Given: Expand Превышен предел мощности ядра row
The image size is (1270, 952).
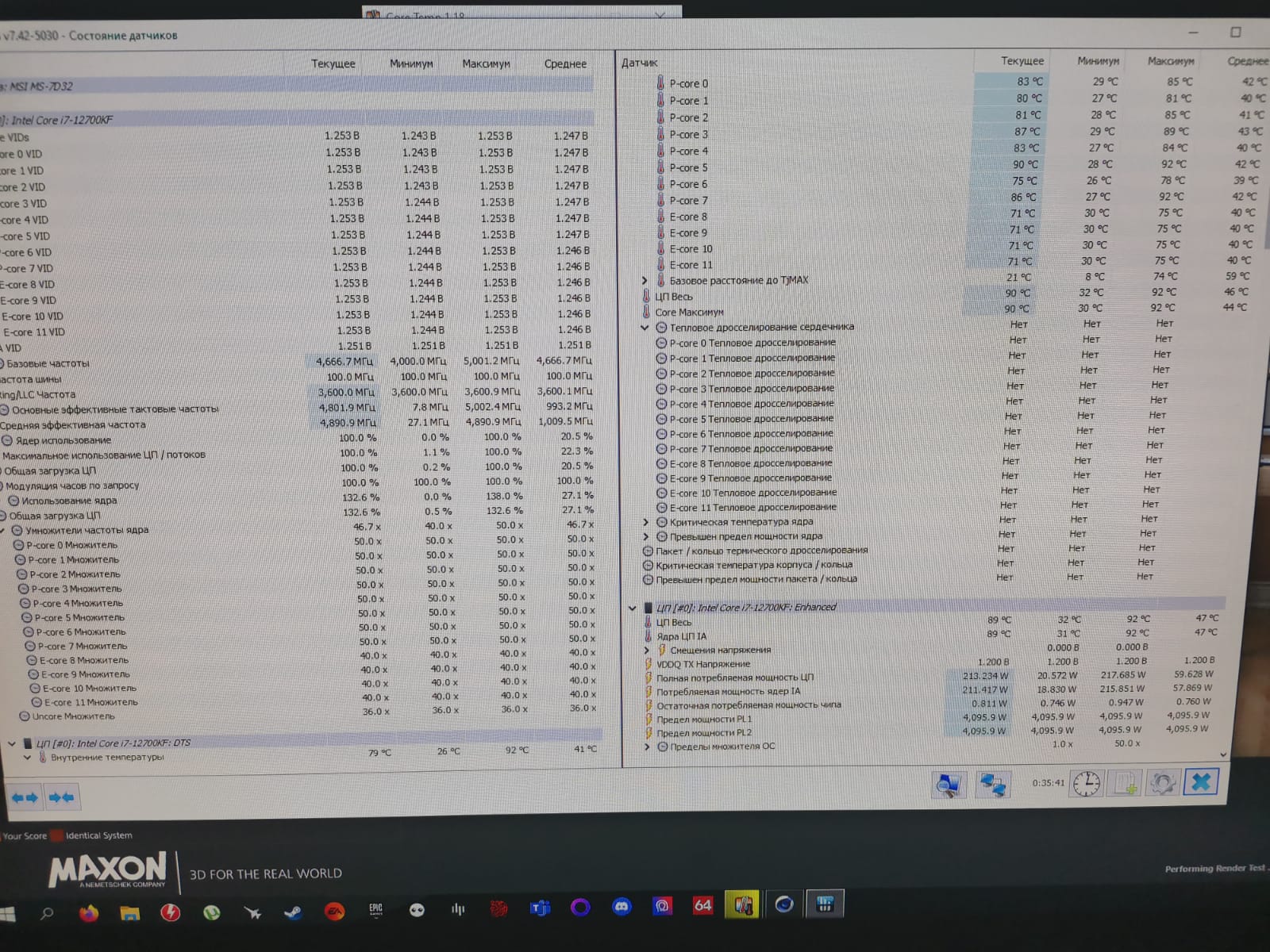Looking at the screenshot, I should pyautogui.click(x=645, y=536).
